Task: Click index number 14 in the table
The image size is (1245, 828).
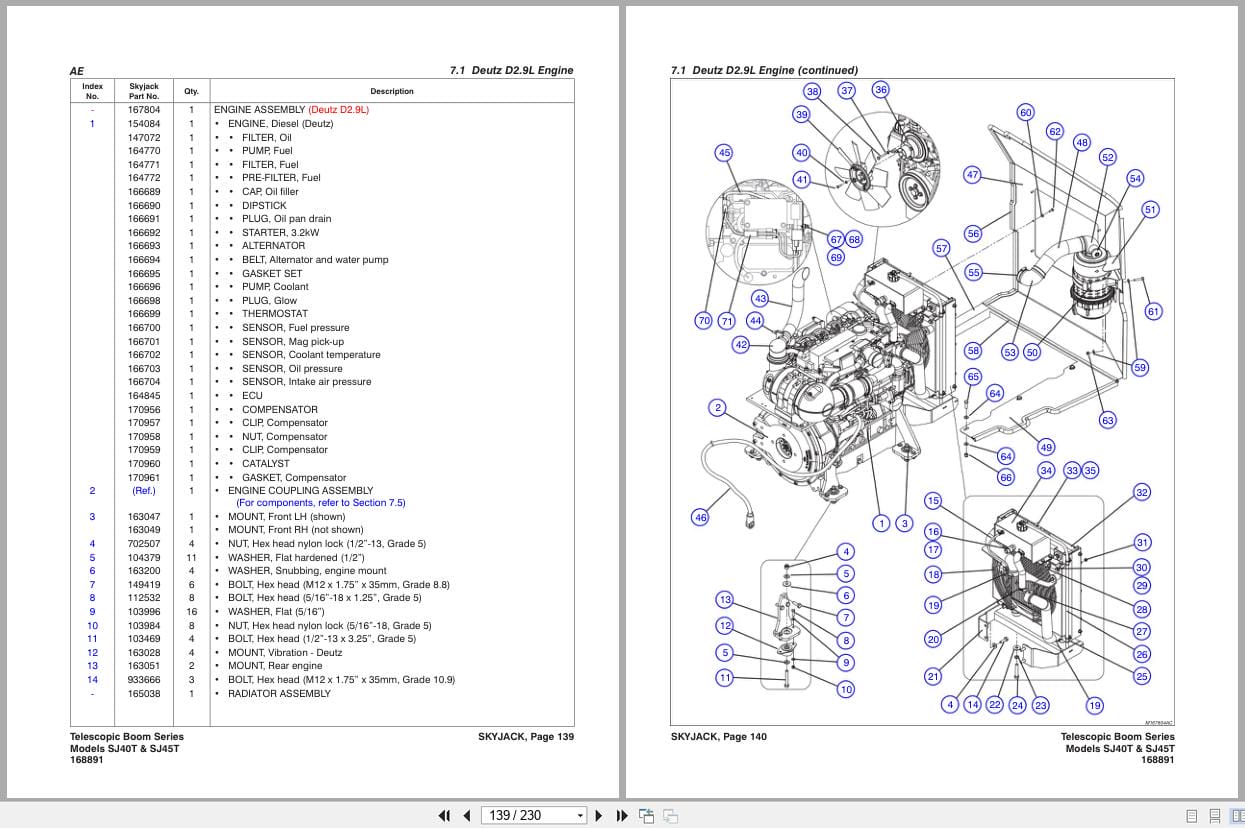Action: click(x=92, y=680)
